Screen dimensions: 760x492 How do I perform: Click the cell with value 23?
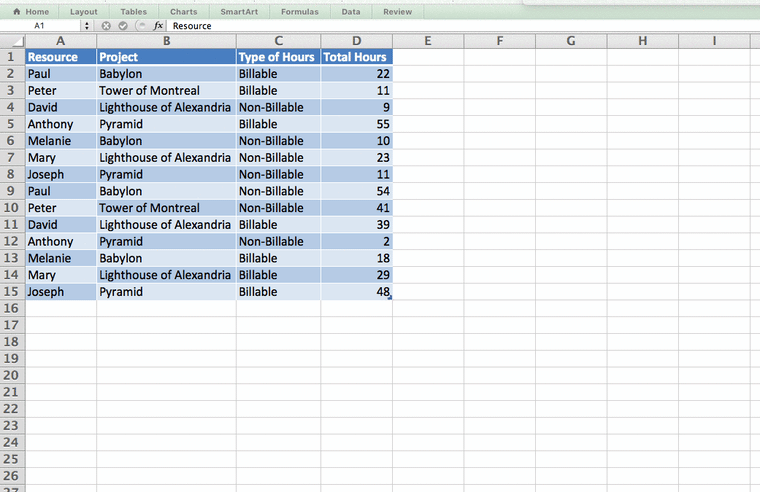[x=356, y=158]
